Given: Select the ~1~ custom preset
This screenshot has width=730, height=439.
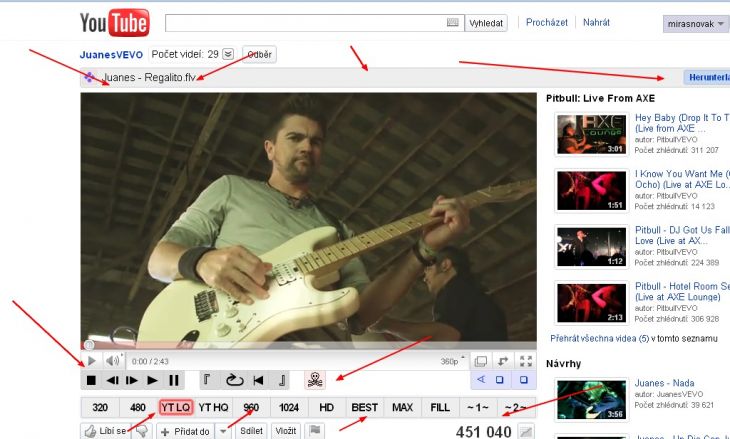Looking at the screenshot, I should pyautogui.click(x=478, y=407).
